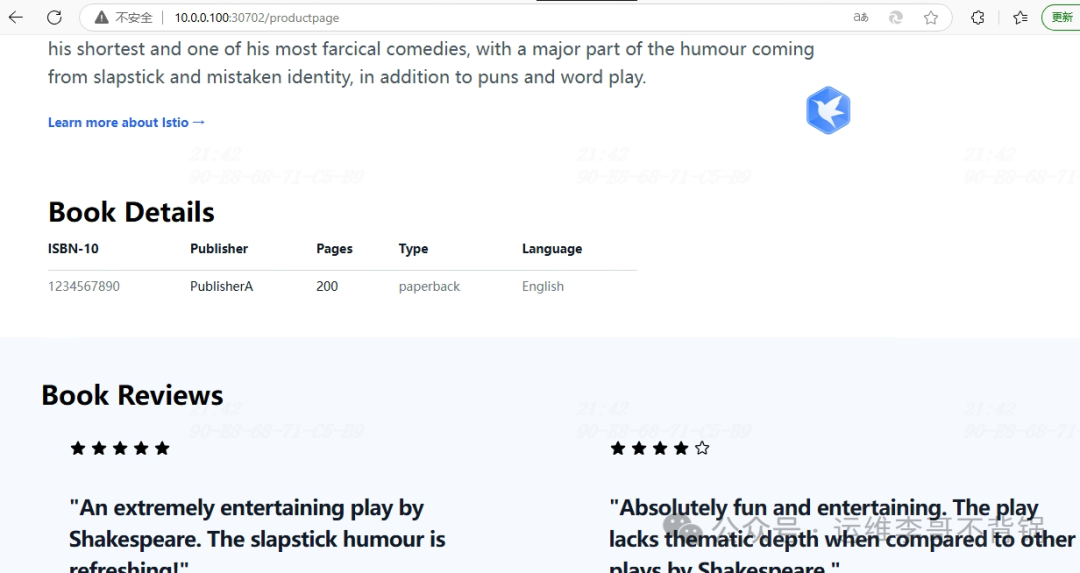Screen dimensions: 1080x573
Task: Click the Language column header
Action: [x=552, y=249]
